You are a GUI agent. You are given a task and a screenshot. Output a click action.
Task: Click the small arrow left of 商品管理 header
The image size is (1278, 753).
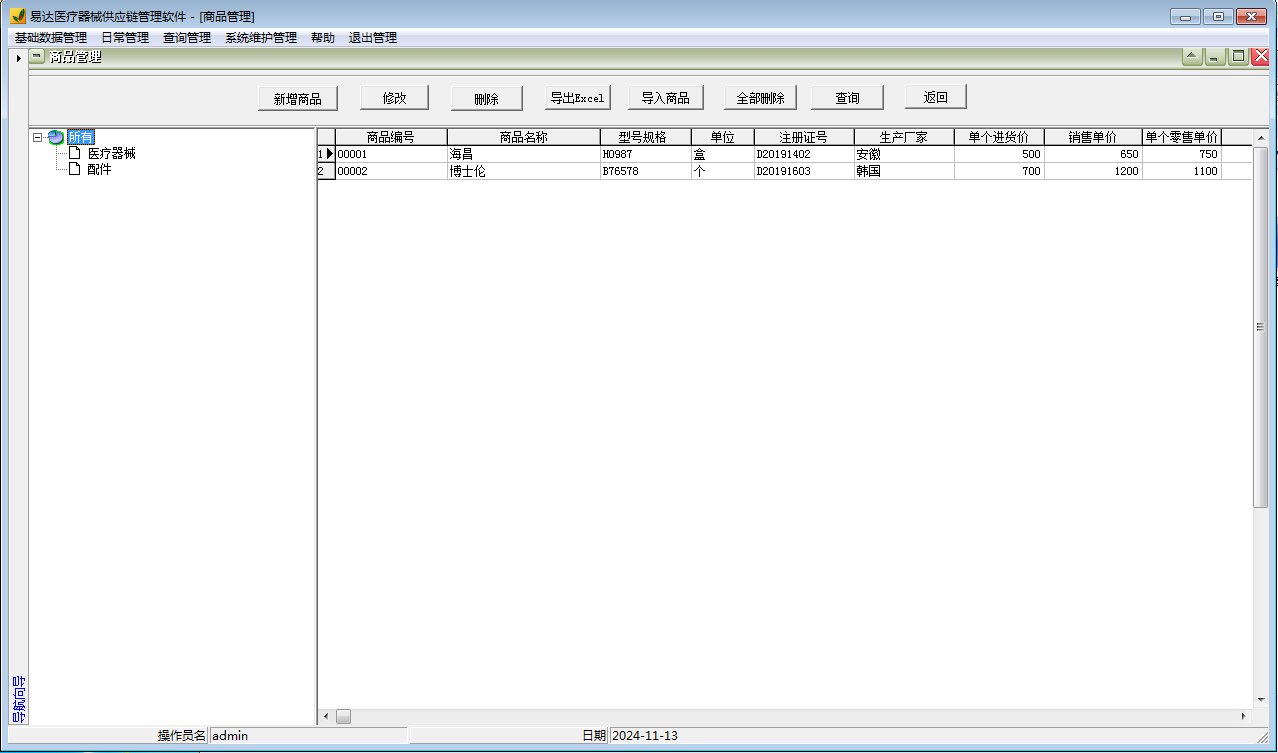pyautogui.click(x=19, y=58)
